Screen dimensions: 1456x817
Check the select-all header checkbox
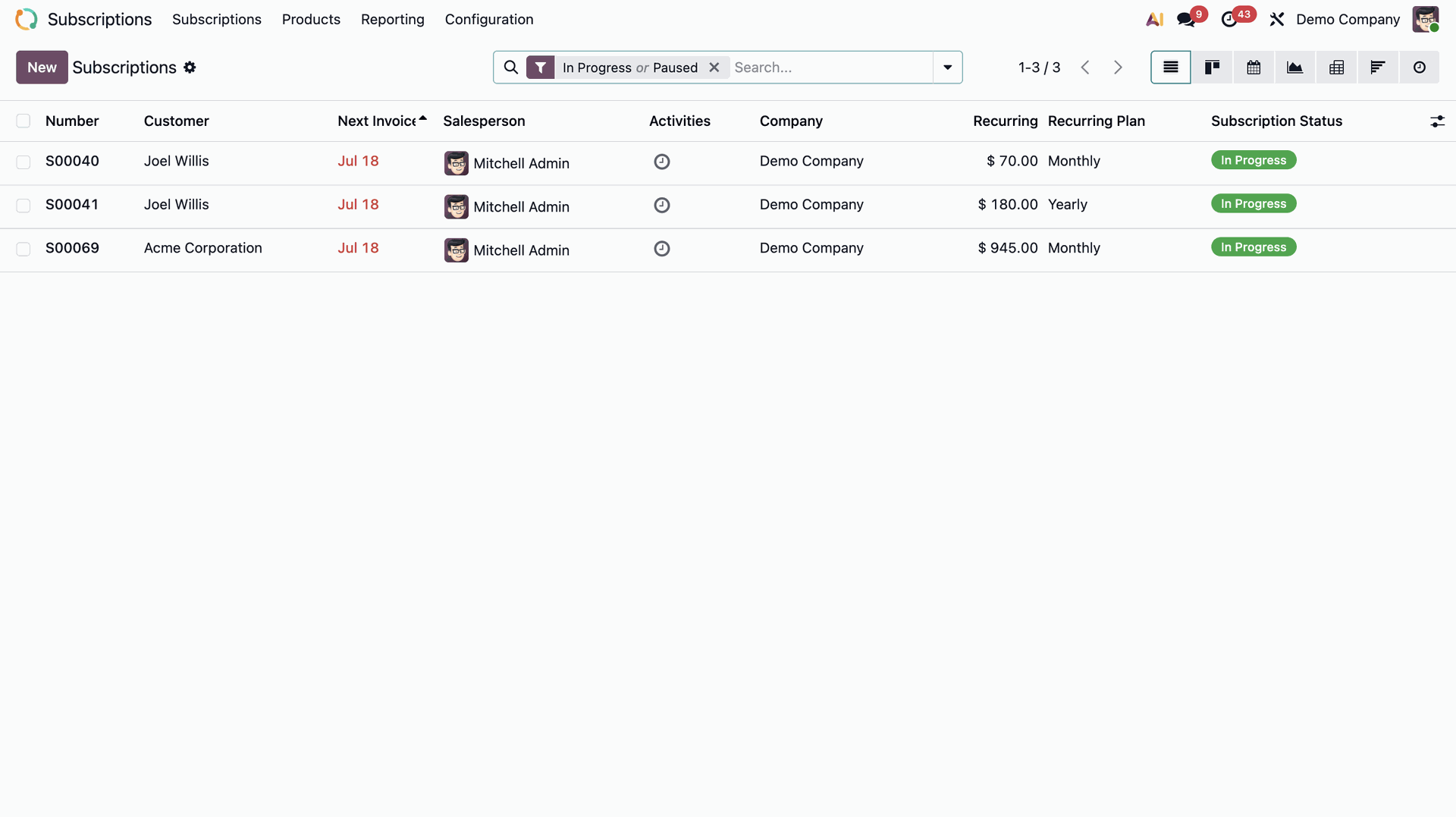click(x=24, y=121)
